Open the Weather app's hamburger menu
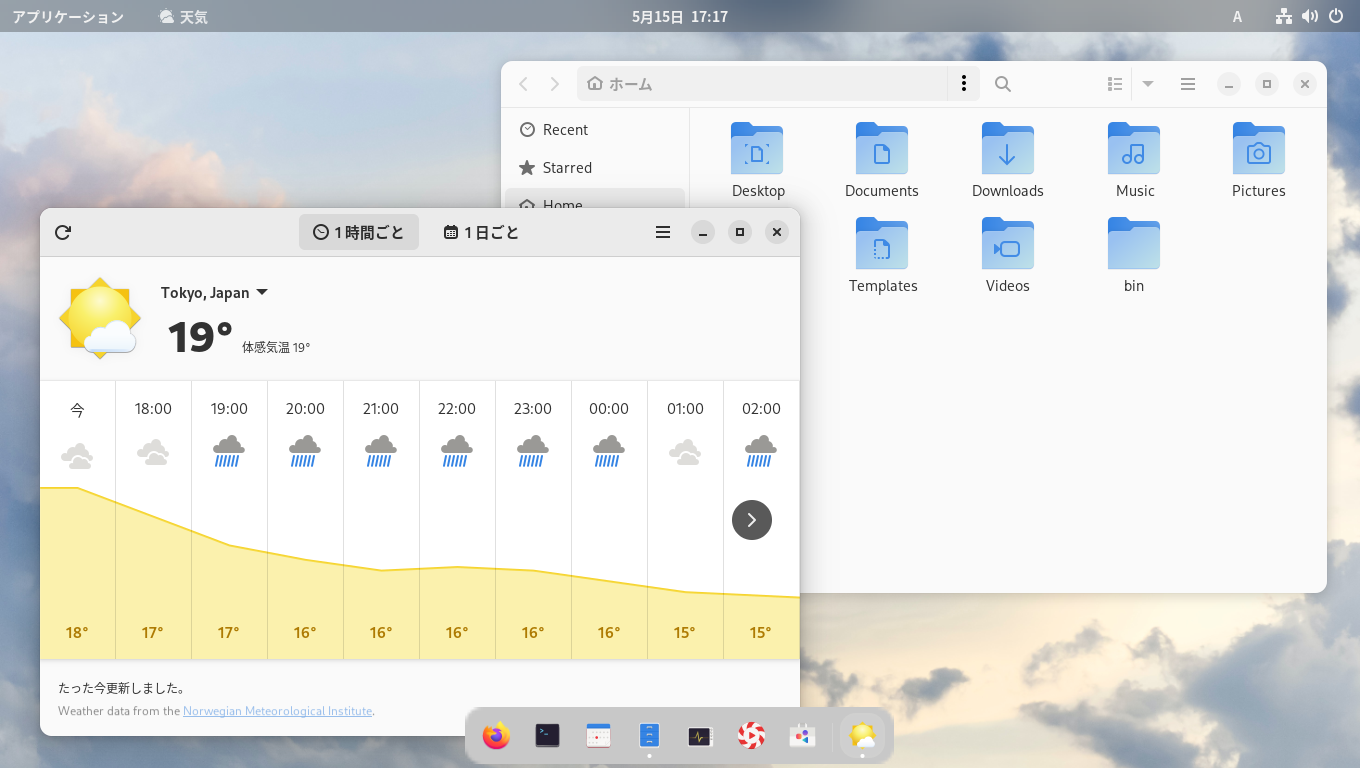The image size is (1360, 768). coord(662,232)
